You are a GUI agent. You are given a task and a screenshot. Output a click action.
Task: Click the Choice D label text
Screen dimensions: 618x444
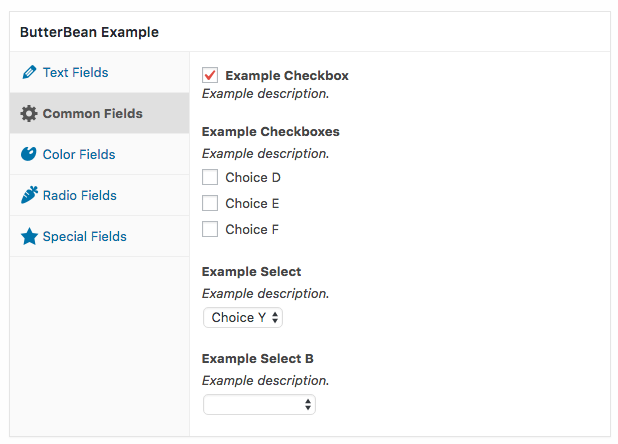pyautogui.click(x=253, y=178)
